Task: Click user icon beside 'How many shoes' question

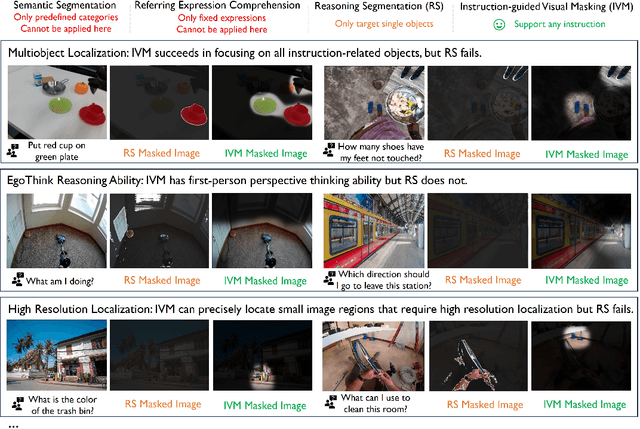Action: click(329, 149)
